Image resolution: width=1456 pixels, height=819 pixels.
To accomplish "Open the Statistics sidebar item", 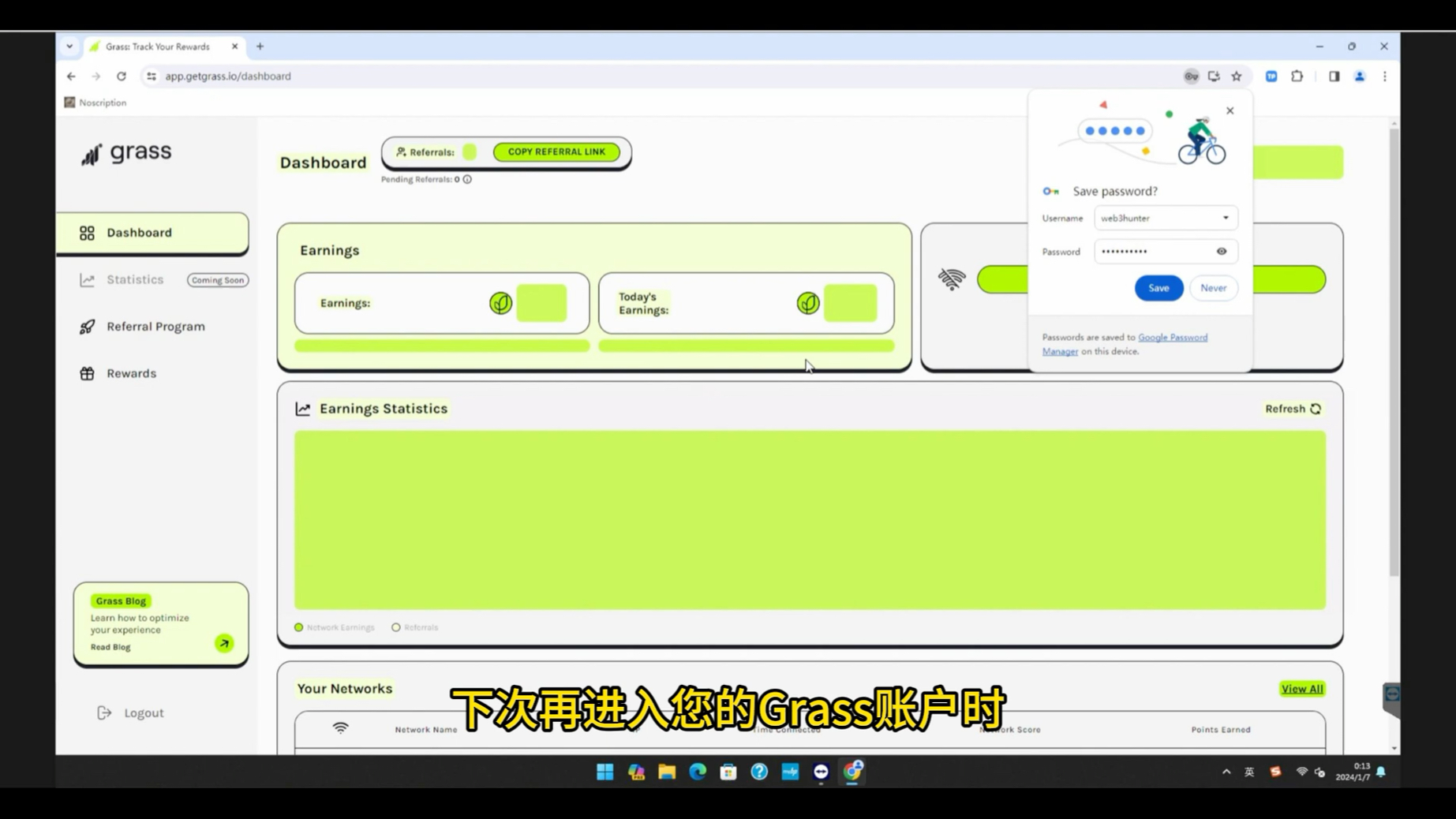I will [x=134, y=279].
